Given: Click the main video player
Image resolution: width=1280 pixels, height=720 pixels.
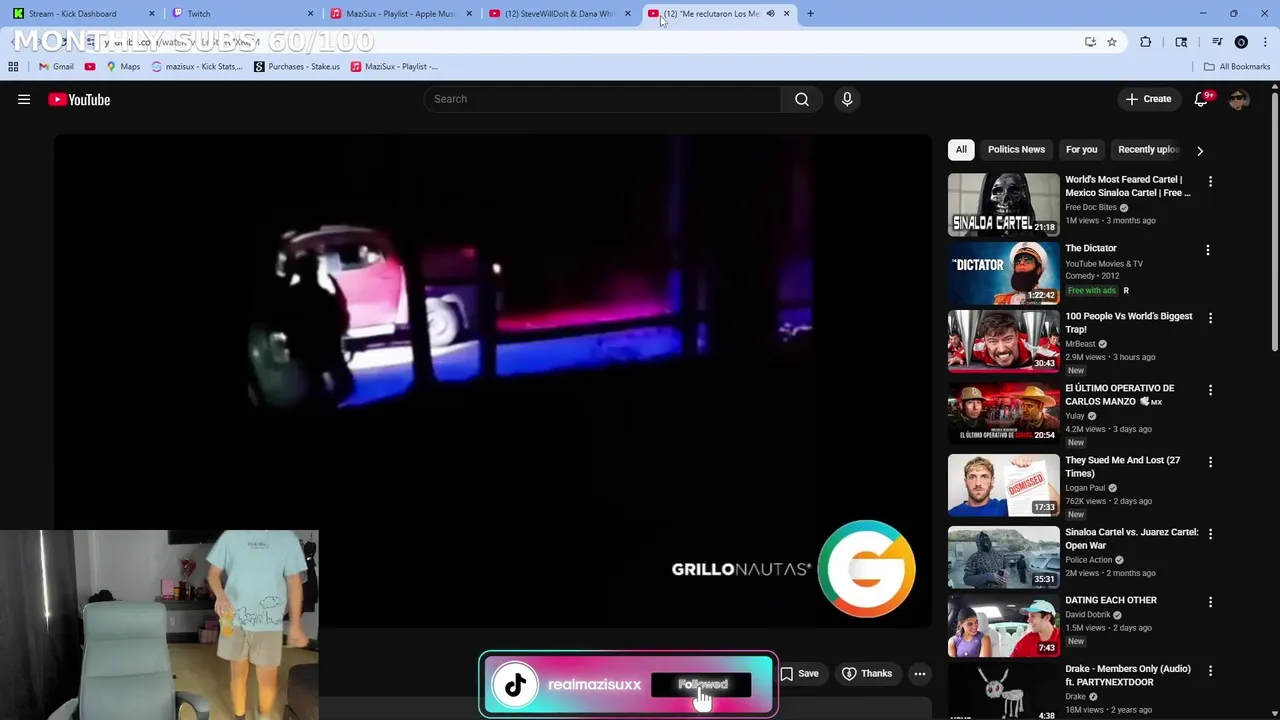Looking at the screenshot, I should tap(493, 382).
